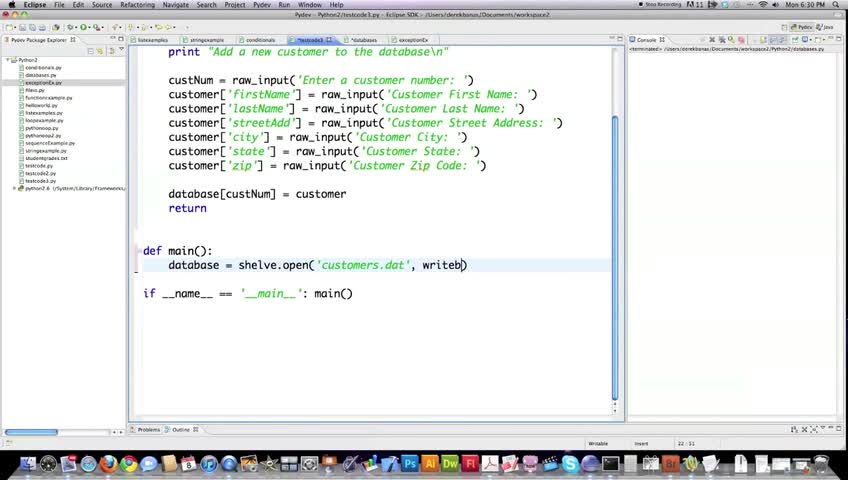848x480 pixels.
Task: Click the New file toolbar icon
Action: [9, 28]
